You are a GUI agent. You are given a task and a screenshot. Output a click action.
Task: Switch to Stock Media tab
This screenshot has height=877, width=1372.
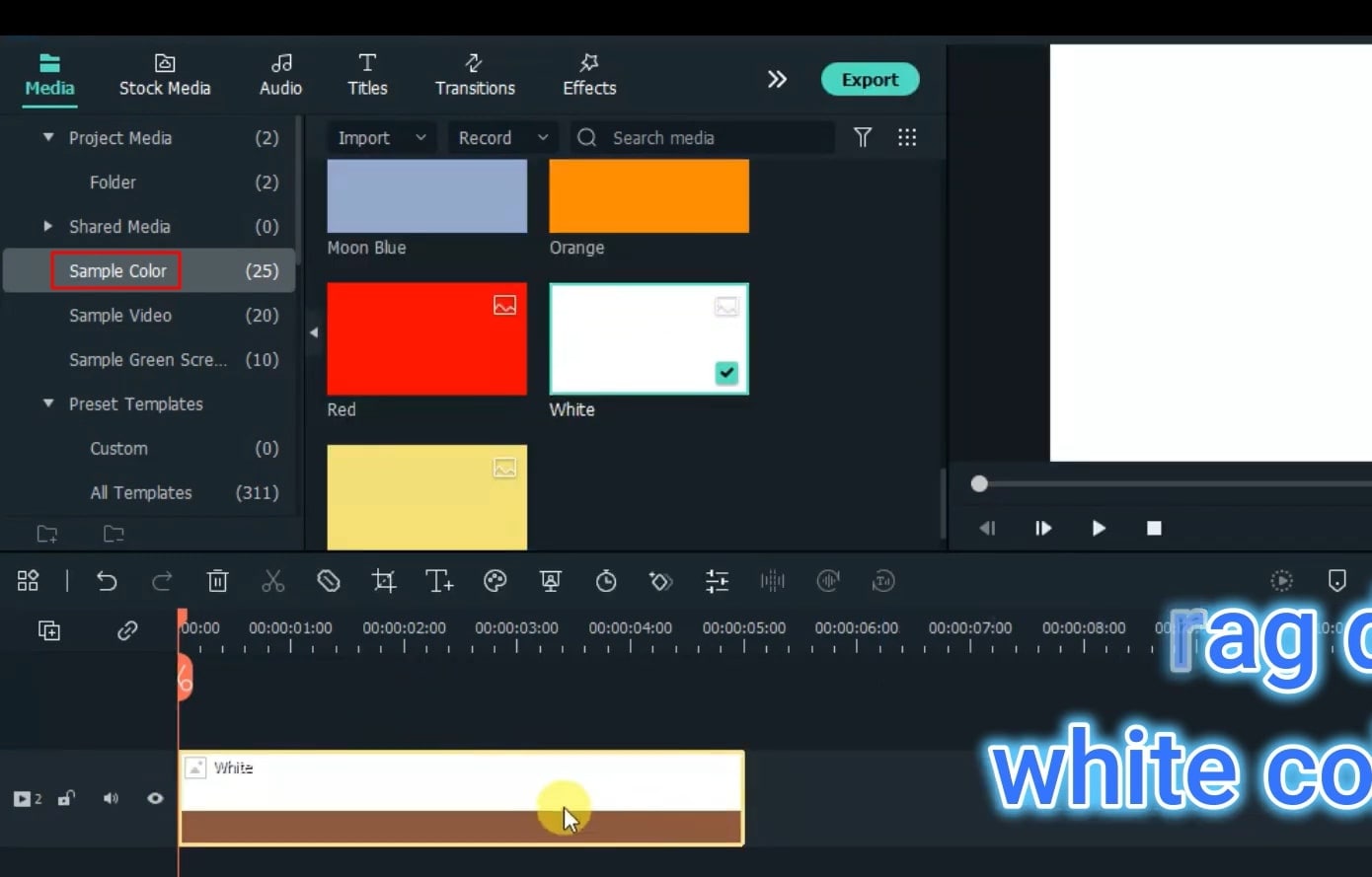(165, 75)
